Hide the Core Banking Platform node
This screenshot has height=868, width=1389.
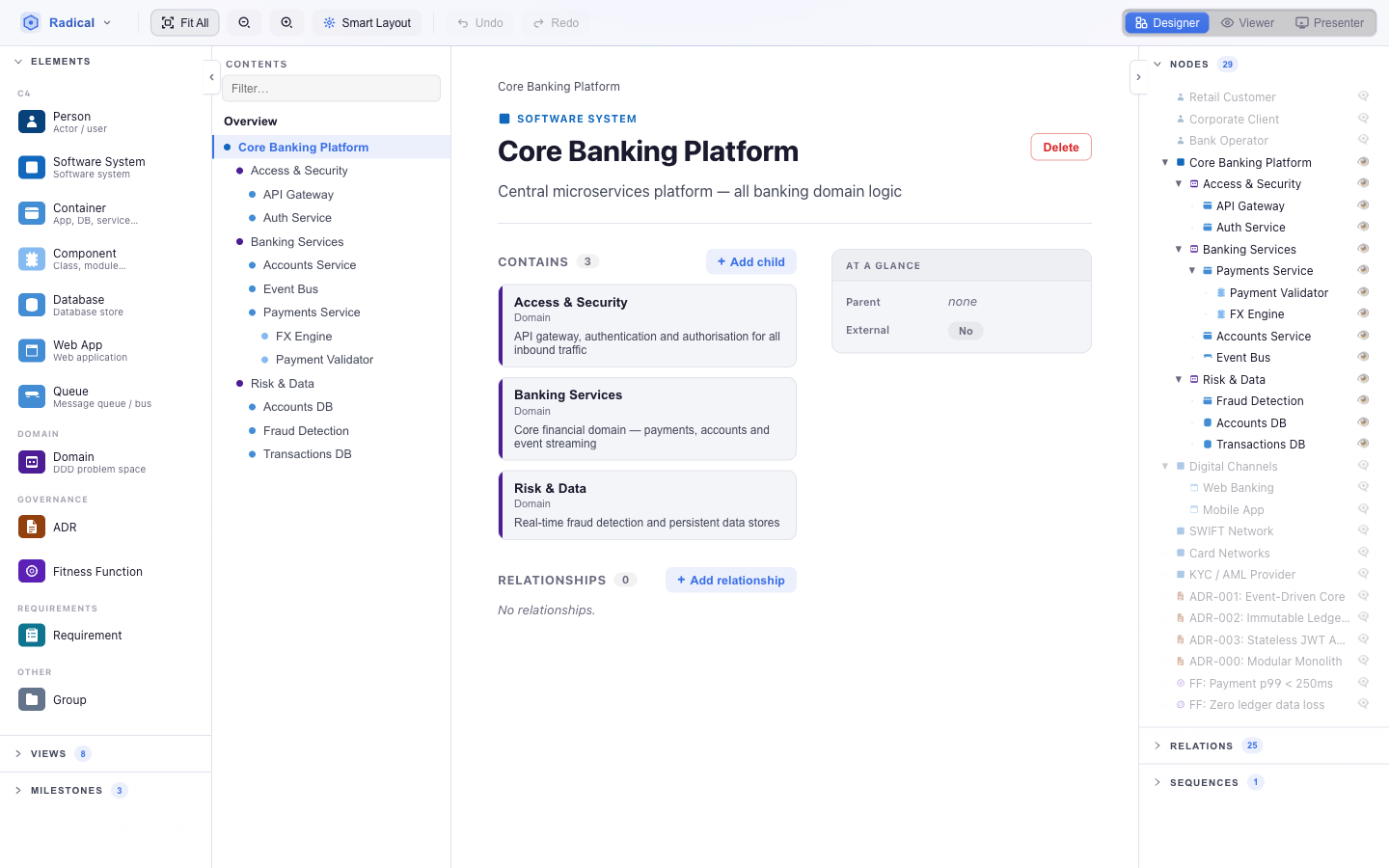tap(1363, 162)
